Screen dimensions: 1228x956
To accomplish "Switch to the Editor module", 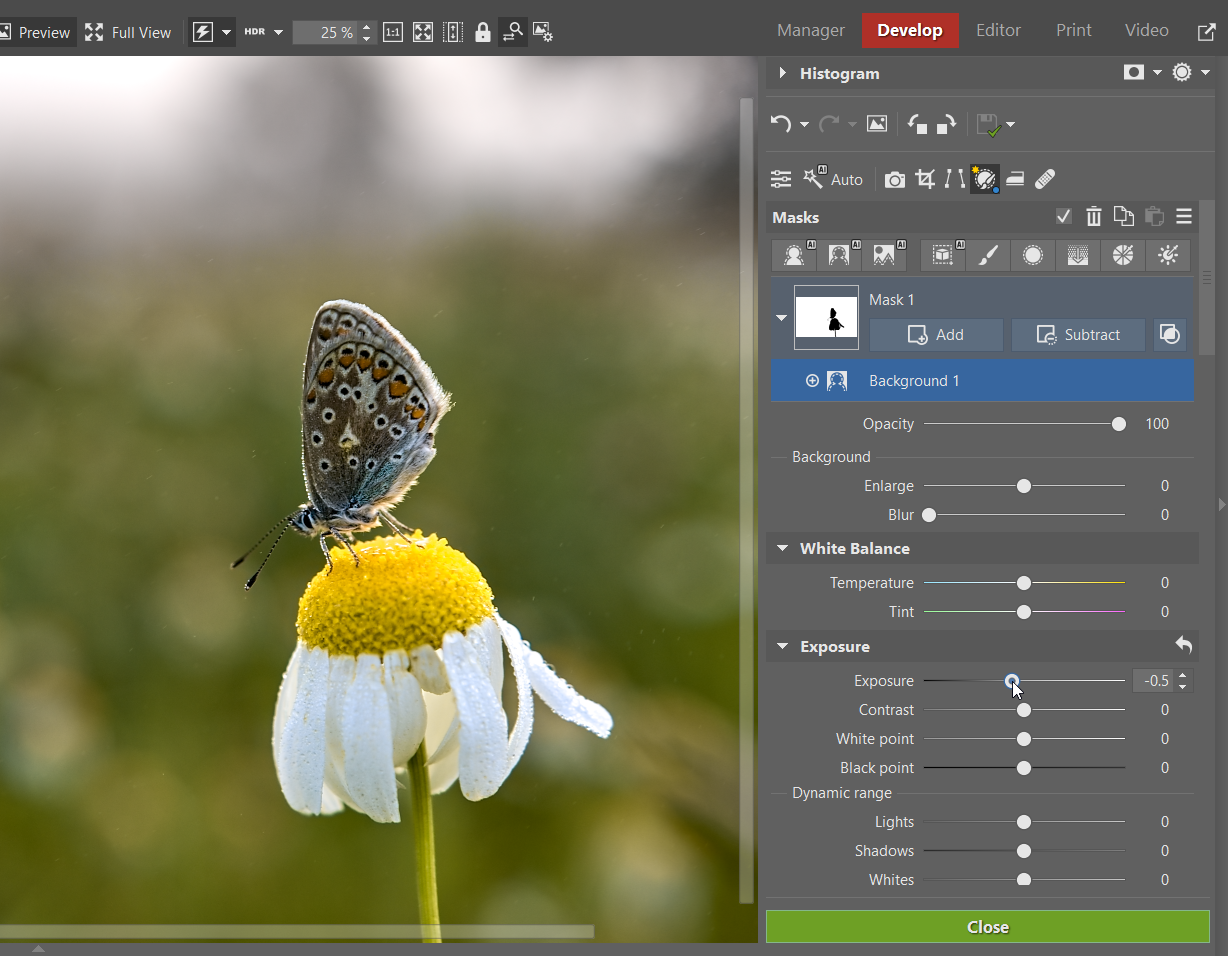I will tap(998, 30).
